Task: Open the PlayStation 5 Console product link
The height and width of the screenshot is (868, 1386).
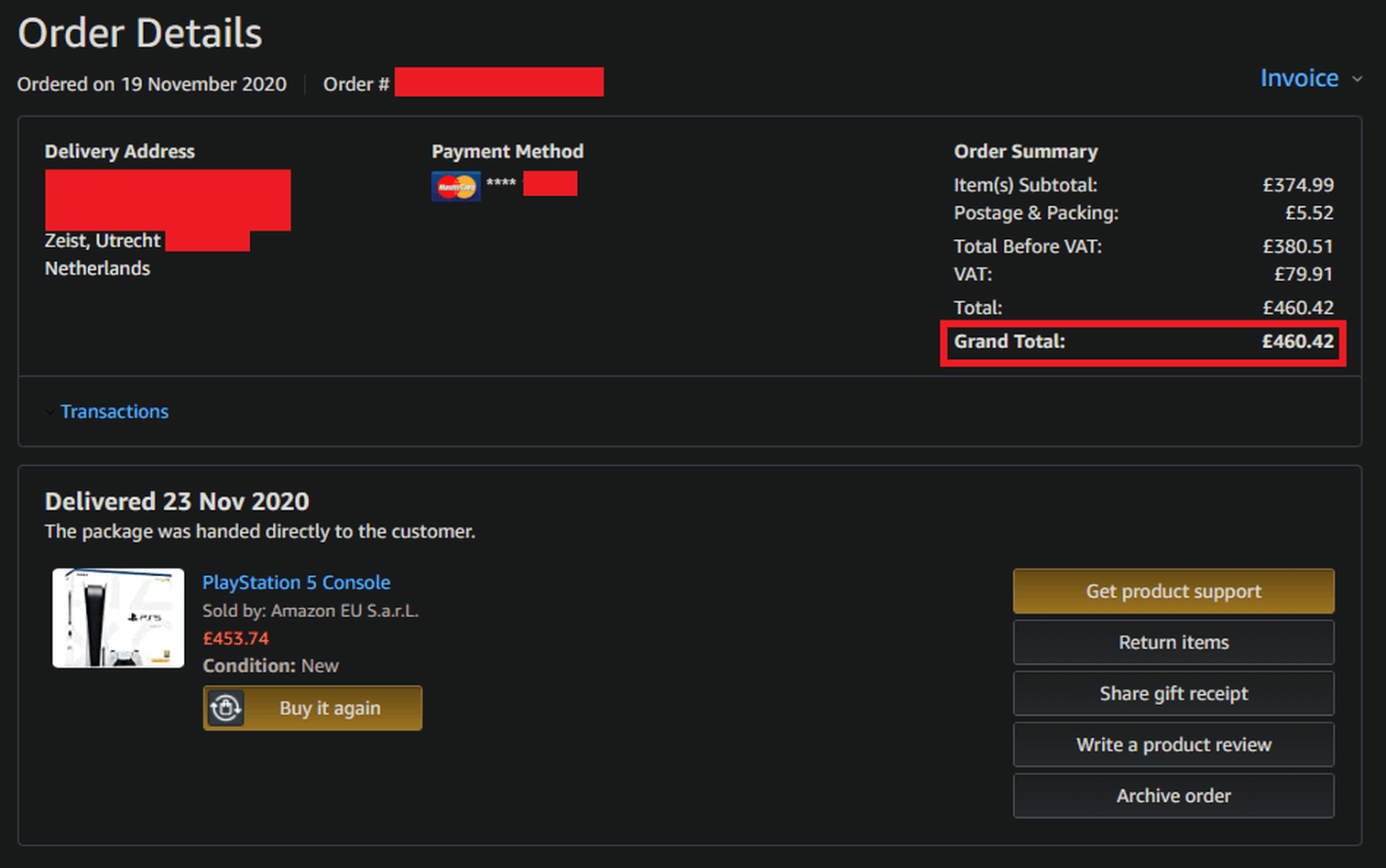Action: (x=296, y=582)
